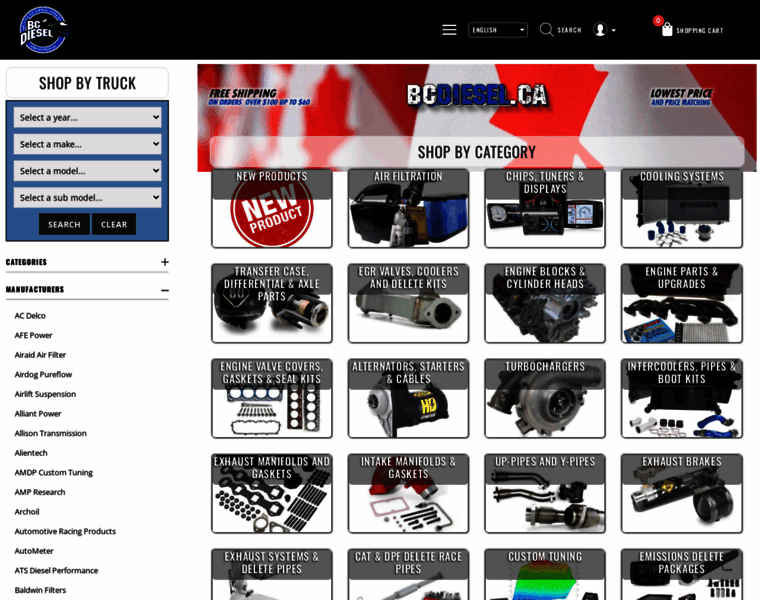Click the SHOPPING CART label

pos(699,31)
